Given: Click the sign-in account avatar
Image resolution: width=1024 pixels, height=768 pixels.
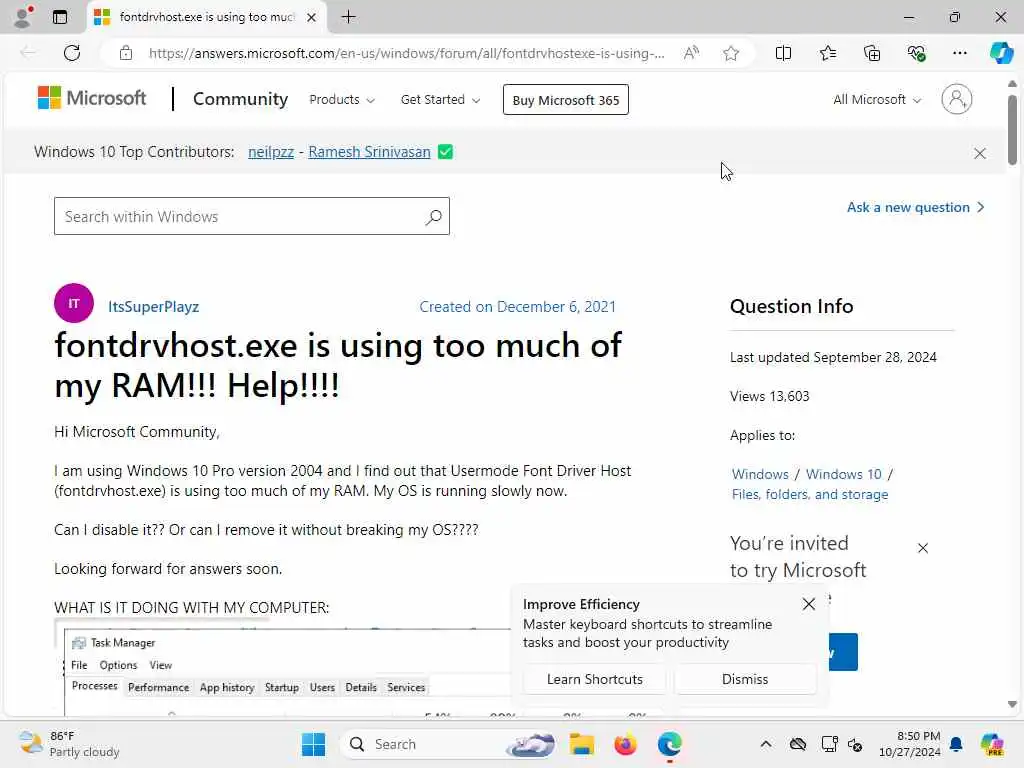Looking at the screenshot, I should click(956, 99).
